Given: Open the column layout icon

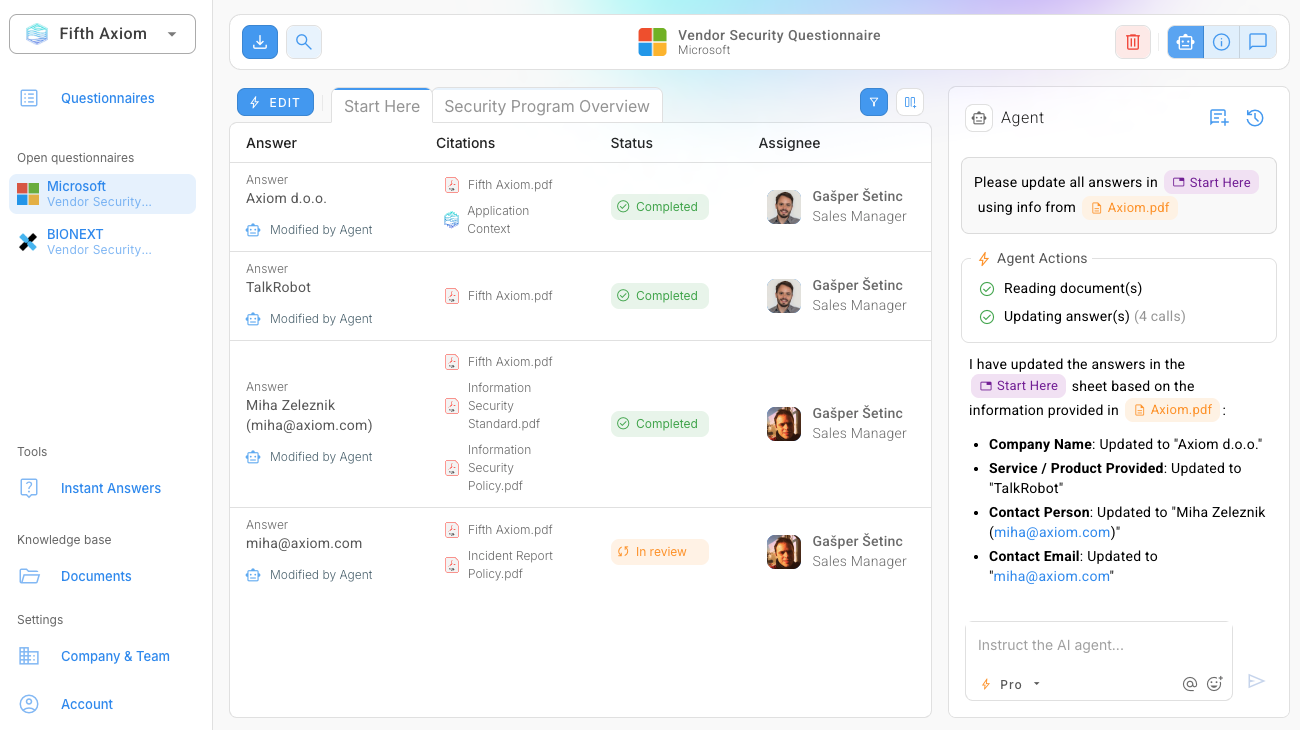Looking at the screenshot, I should click(910, 102).
